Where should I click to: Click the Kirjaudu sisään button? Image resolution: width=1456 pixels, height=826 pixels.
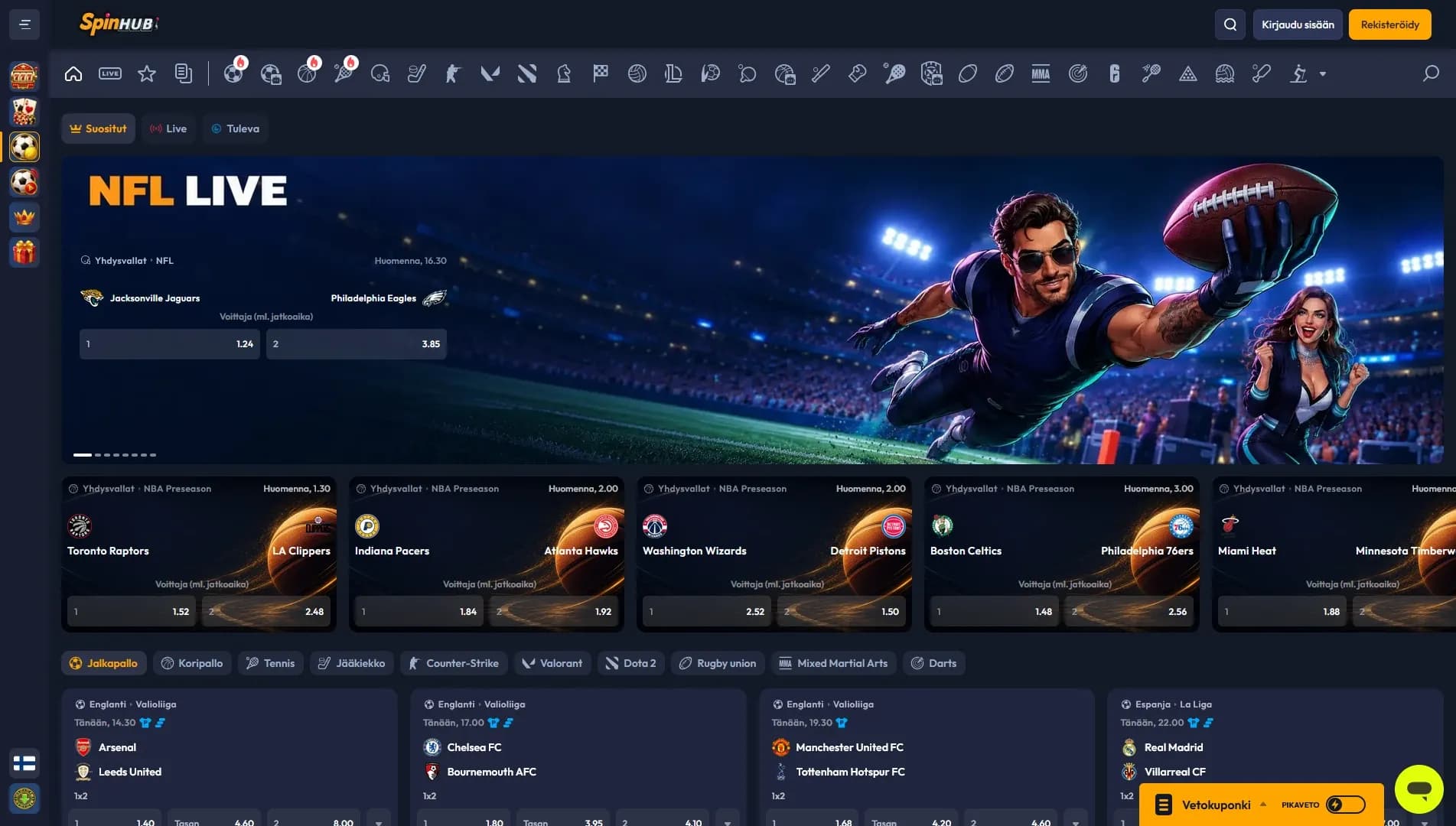pyautogui.click(x=1298, y=24)
